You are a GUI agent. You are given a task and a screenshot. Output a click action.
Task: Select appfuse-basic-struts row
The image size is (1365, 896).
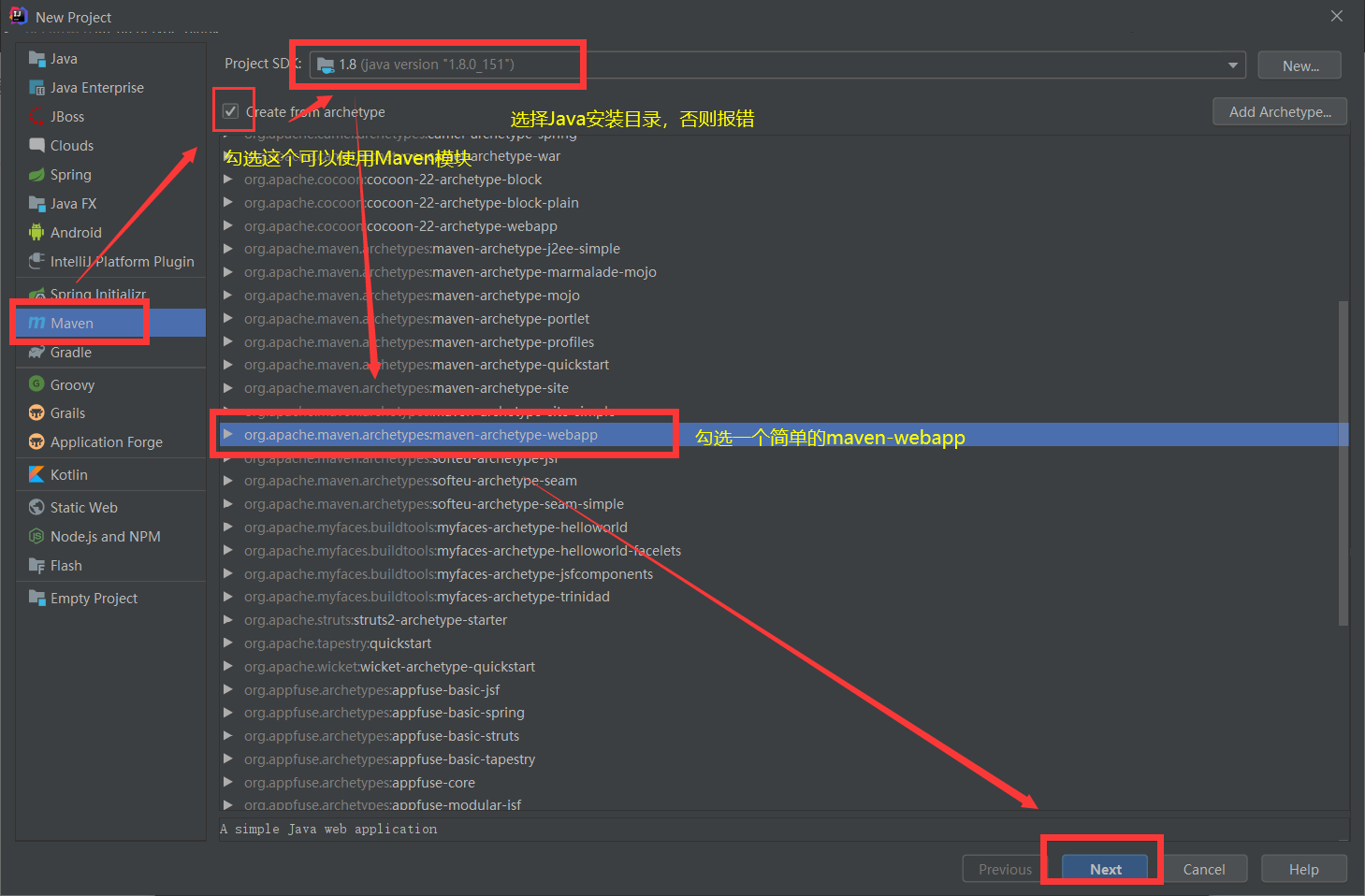[x=782, y=736]
